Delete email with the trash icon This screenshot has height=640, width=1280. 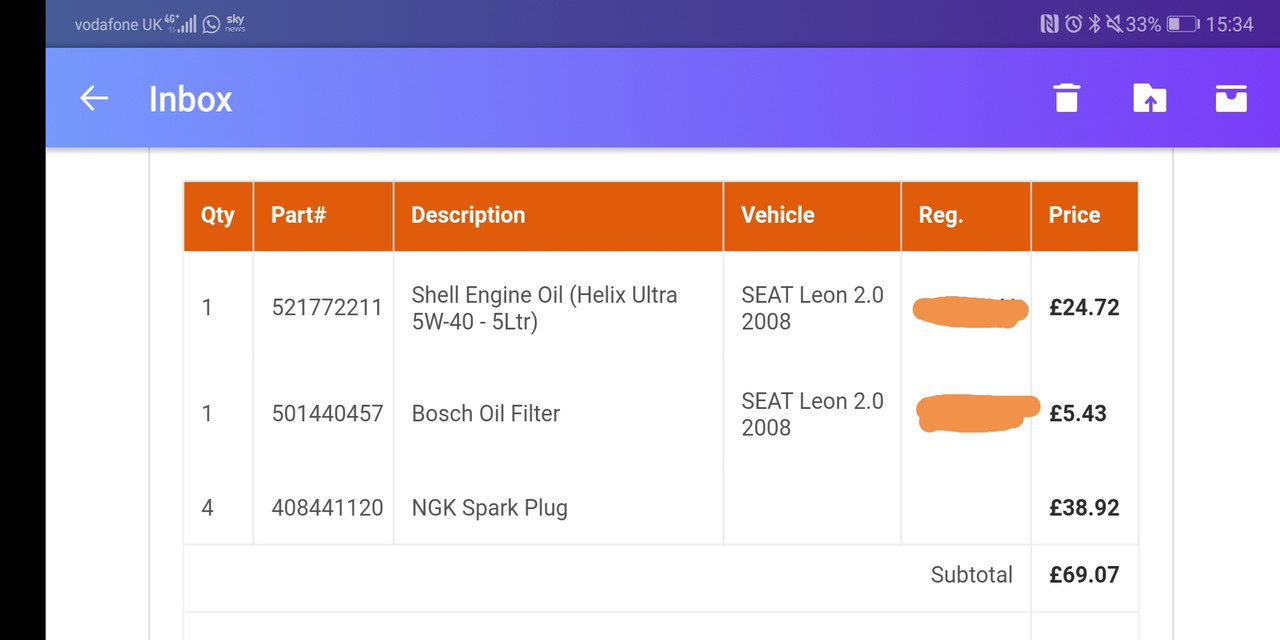pyautogui.click(x=1067, y=98)
